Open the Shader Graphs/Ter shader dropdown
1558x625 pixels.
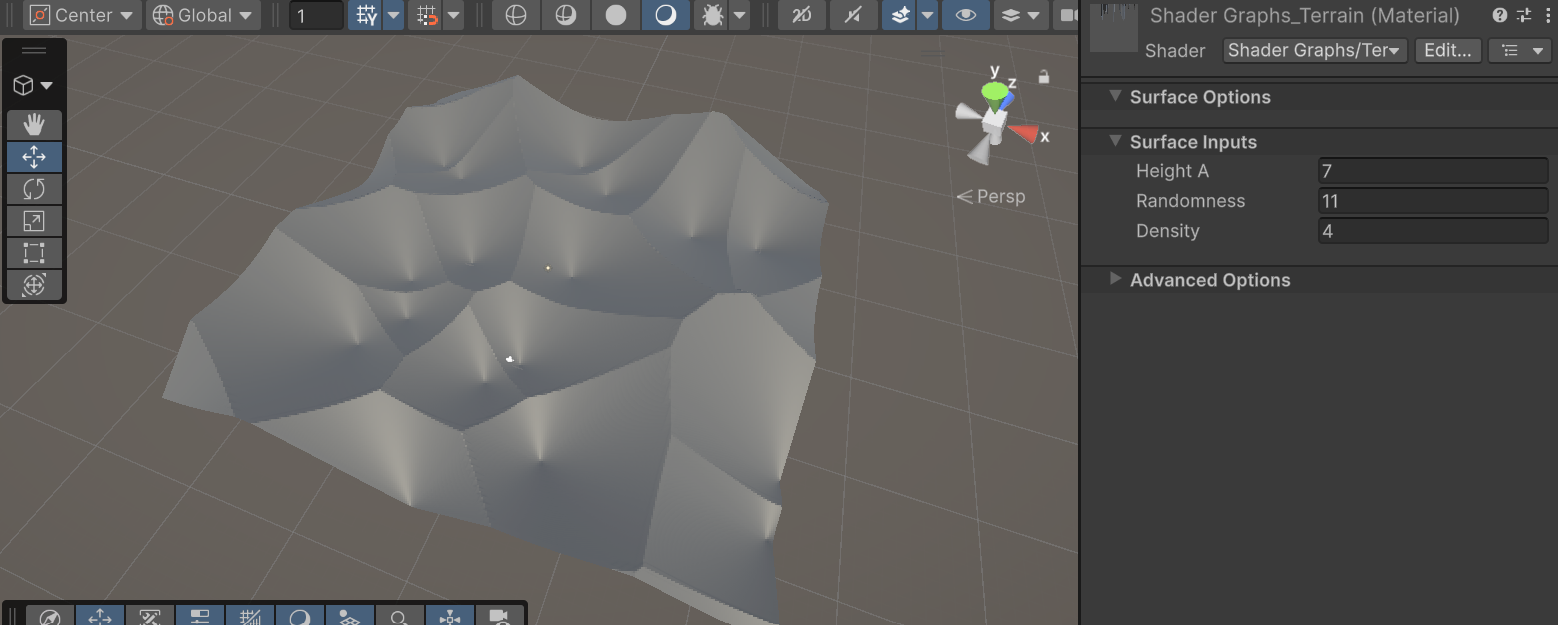(x=1315, y=50)
